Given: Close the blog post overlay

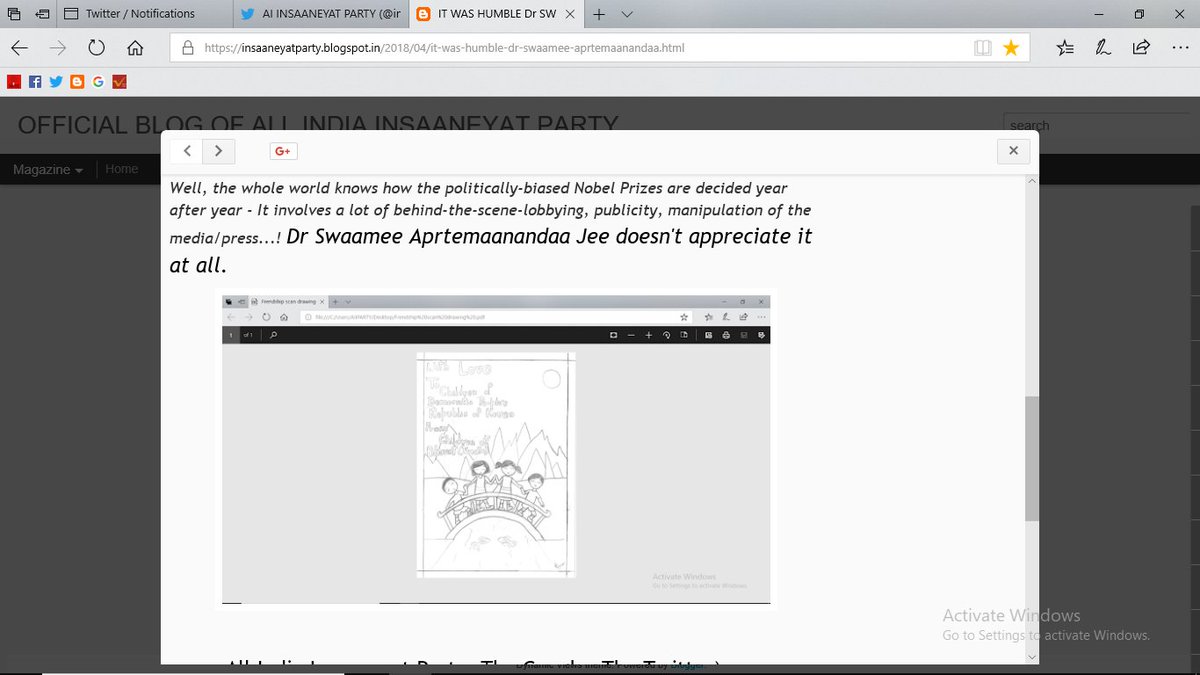Looking at the screenshot, I should coord(1013,151).
